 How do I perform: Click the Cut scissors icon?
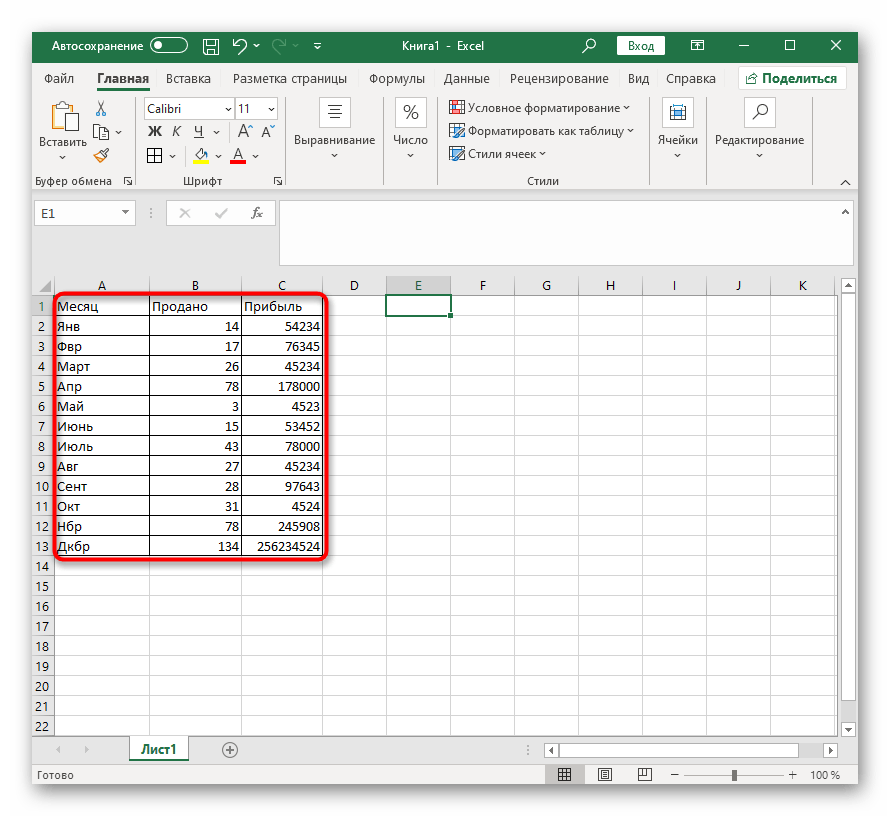tap(101, 108)
